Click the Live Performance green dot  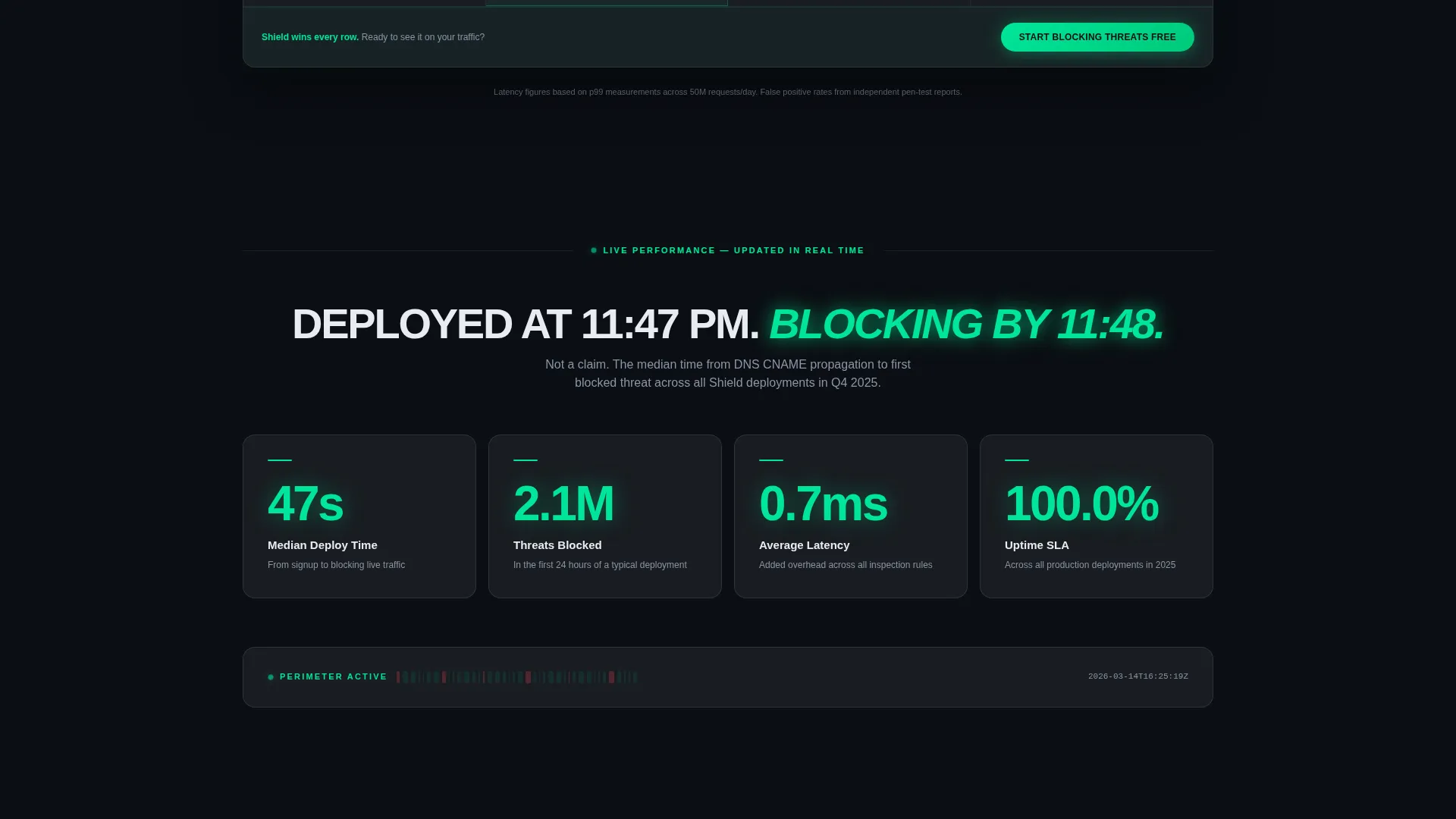pyautogui.click(x=594, y=250)
